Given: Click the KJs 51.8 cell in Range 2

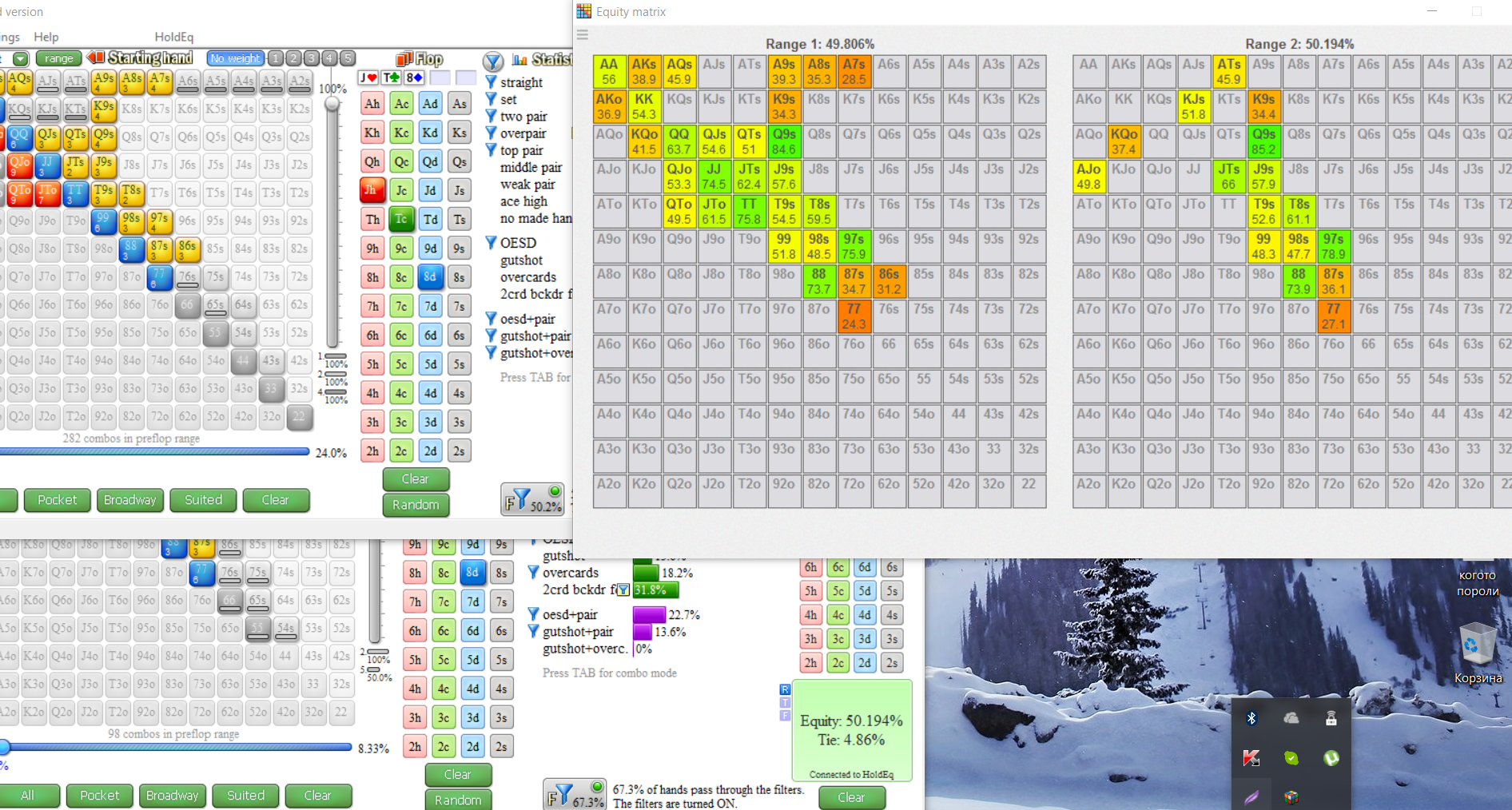Looking at the screenshot, I should click(1193, 106).
